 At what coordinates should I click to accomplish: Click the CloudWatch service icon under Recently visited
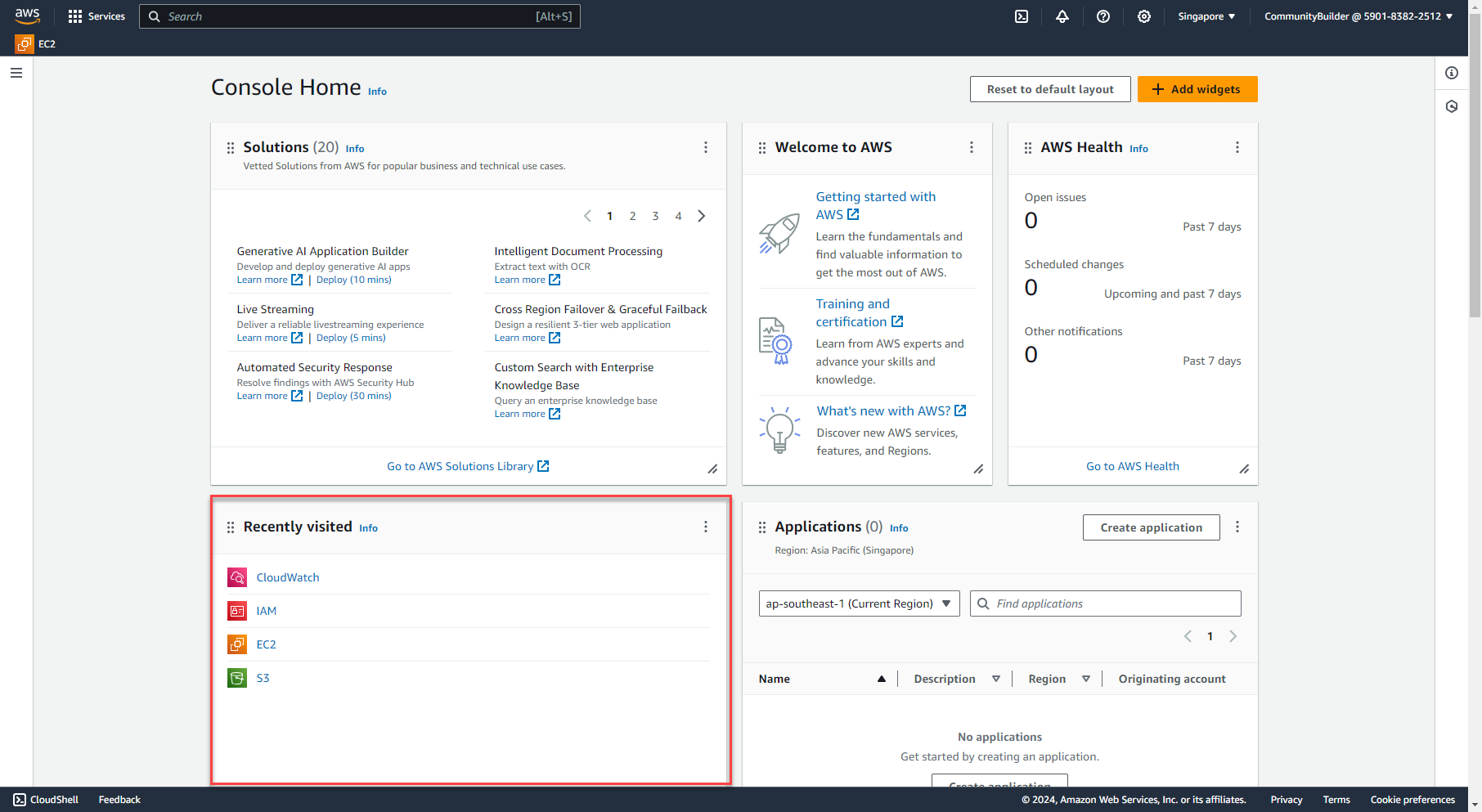click(x=236, y=576)
